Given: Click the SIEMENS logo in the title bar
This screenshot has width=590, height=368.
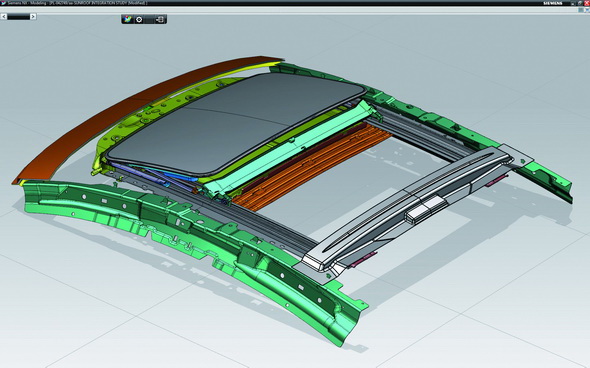Looking at the screenshot, I should (x=553, y=3).
